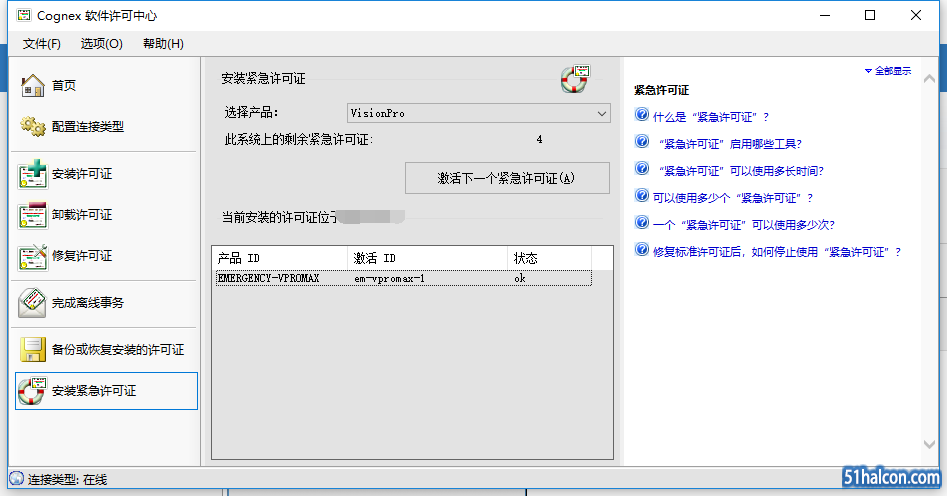Click the ok status cell
Screen dimensions: 947x496
tap(520, 279)
